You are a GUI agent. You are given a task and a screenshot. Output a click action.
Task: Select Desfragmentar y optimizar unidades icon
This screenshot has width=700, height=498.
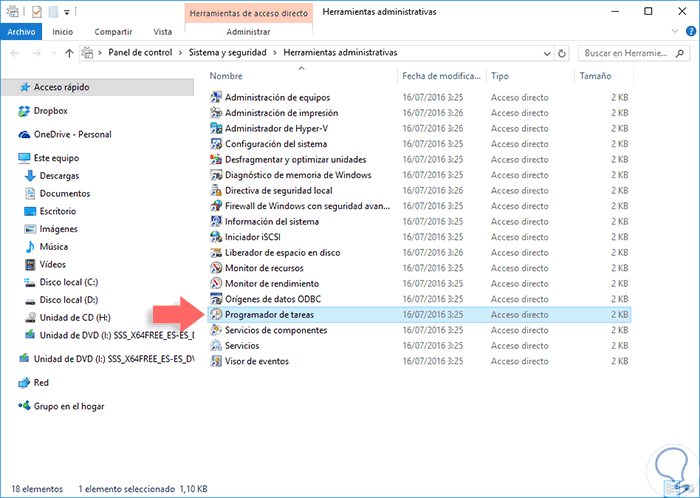216,159
